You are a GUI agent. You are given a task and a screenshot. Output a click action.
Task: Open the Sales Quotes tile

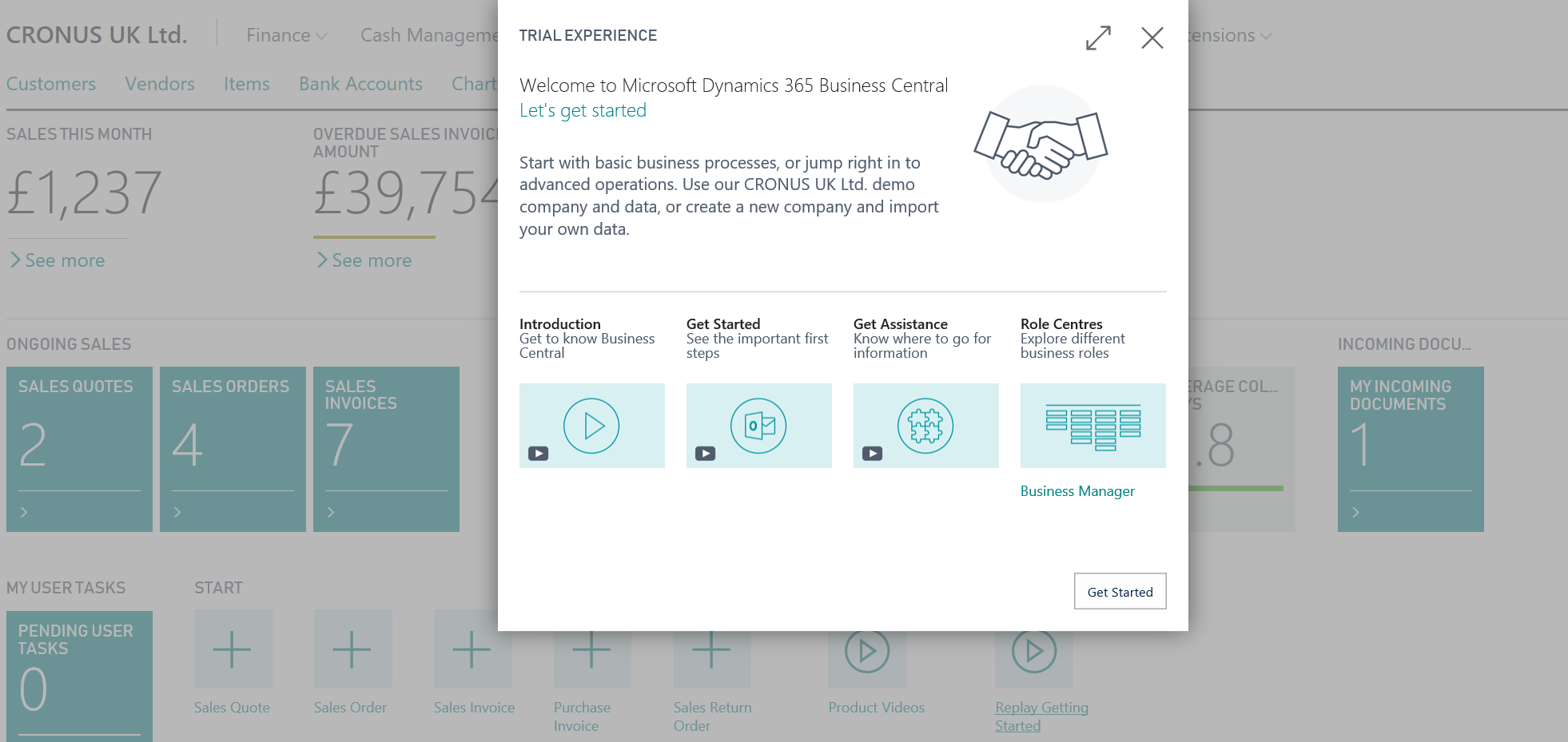point(79,448)
